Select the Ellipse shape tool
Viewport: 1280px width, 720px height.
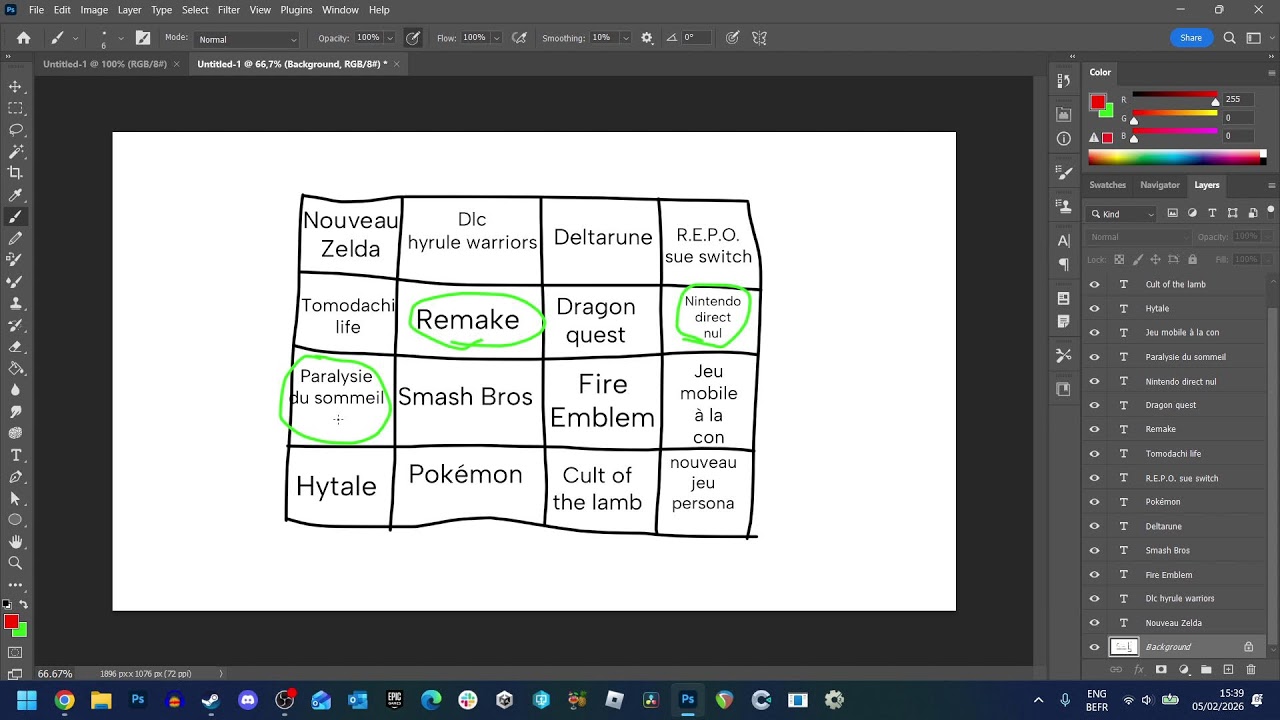15,520
